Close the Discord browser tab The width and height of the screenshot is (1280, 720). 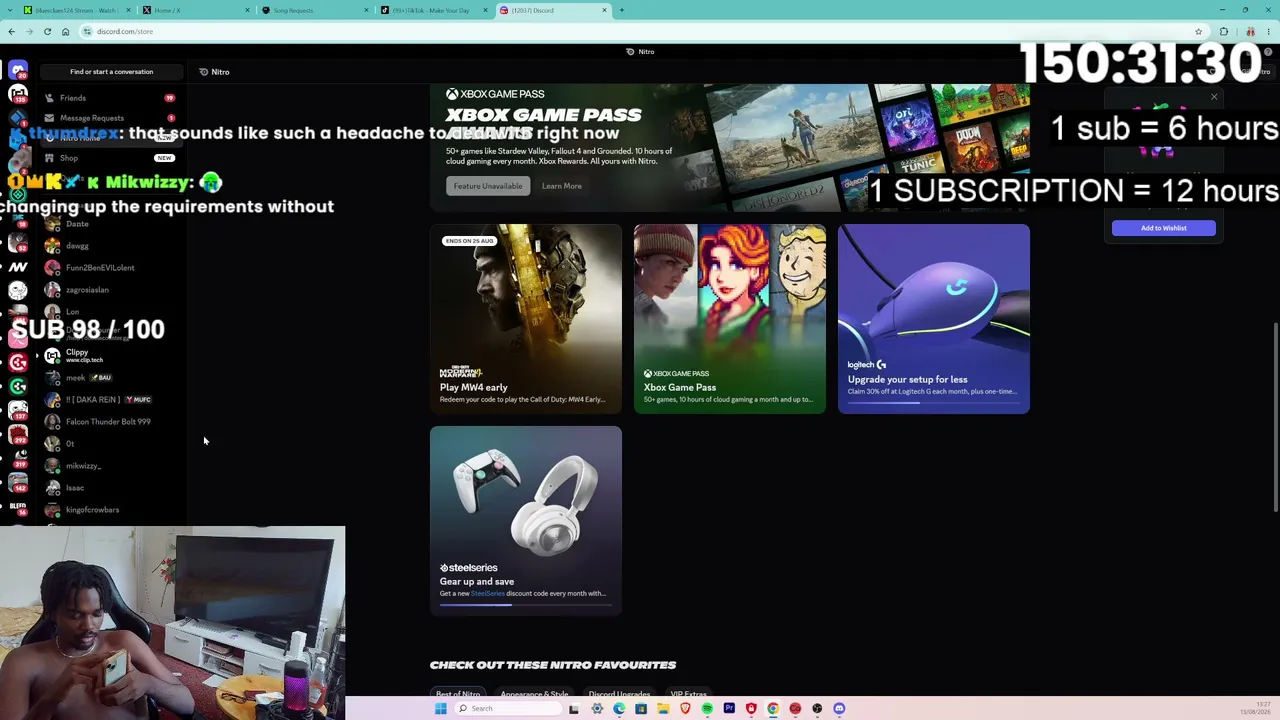(x=604, y=10)
